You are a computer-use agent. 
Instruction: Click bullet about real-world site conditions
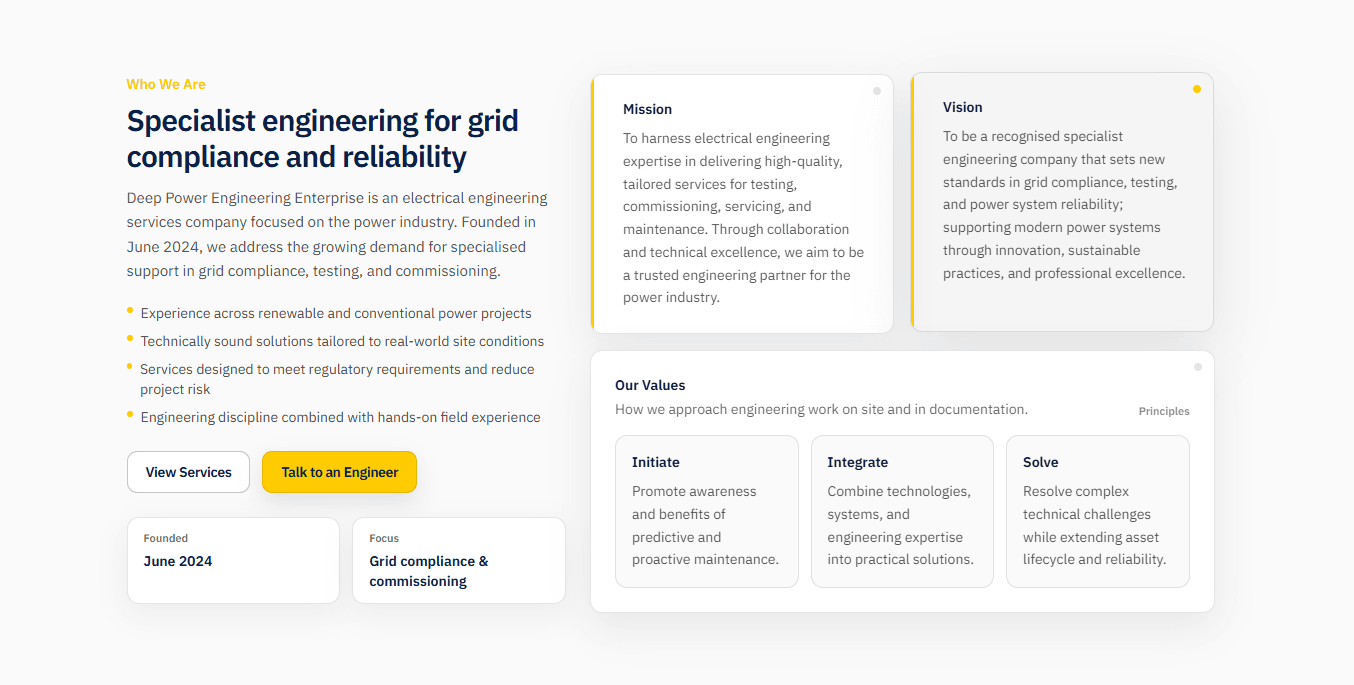[x=342, y=341]
